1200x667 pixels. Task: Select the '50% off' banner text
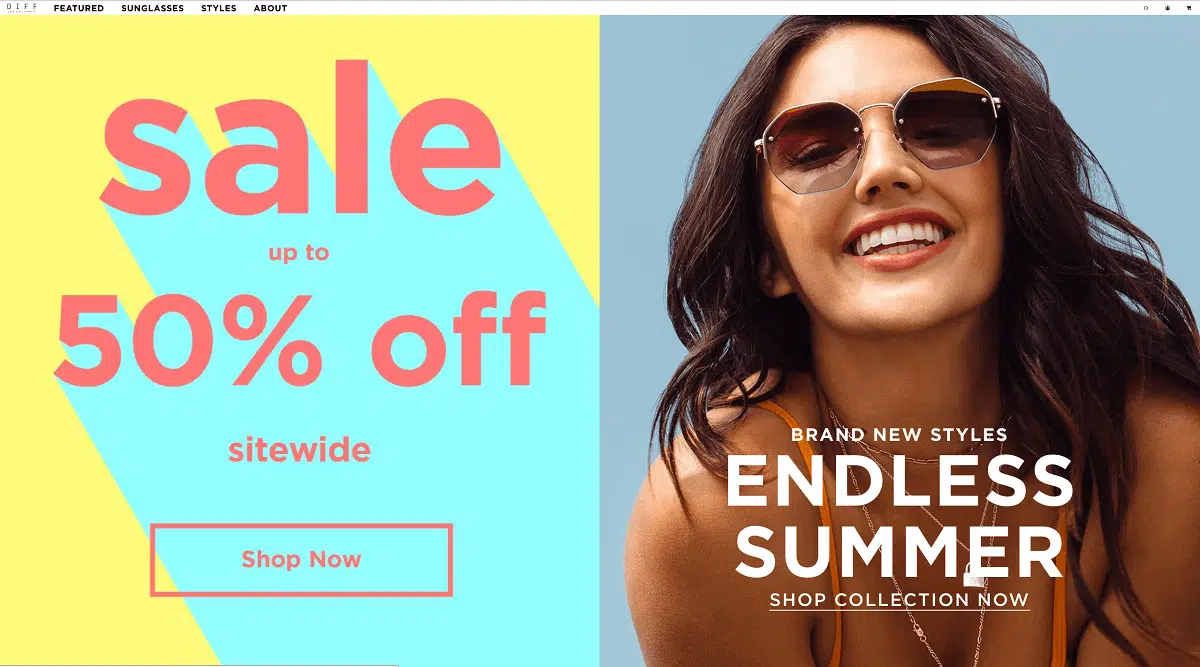300,339
